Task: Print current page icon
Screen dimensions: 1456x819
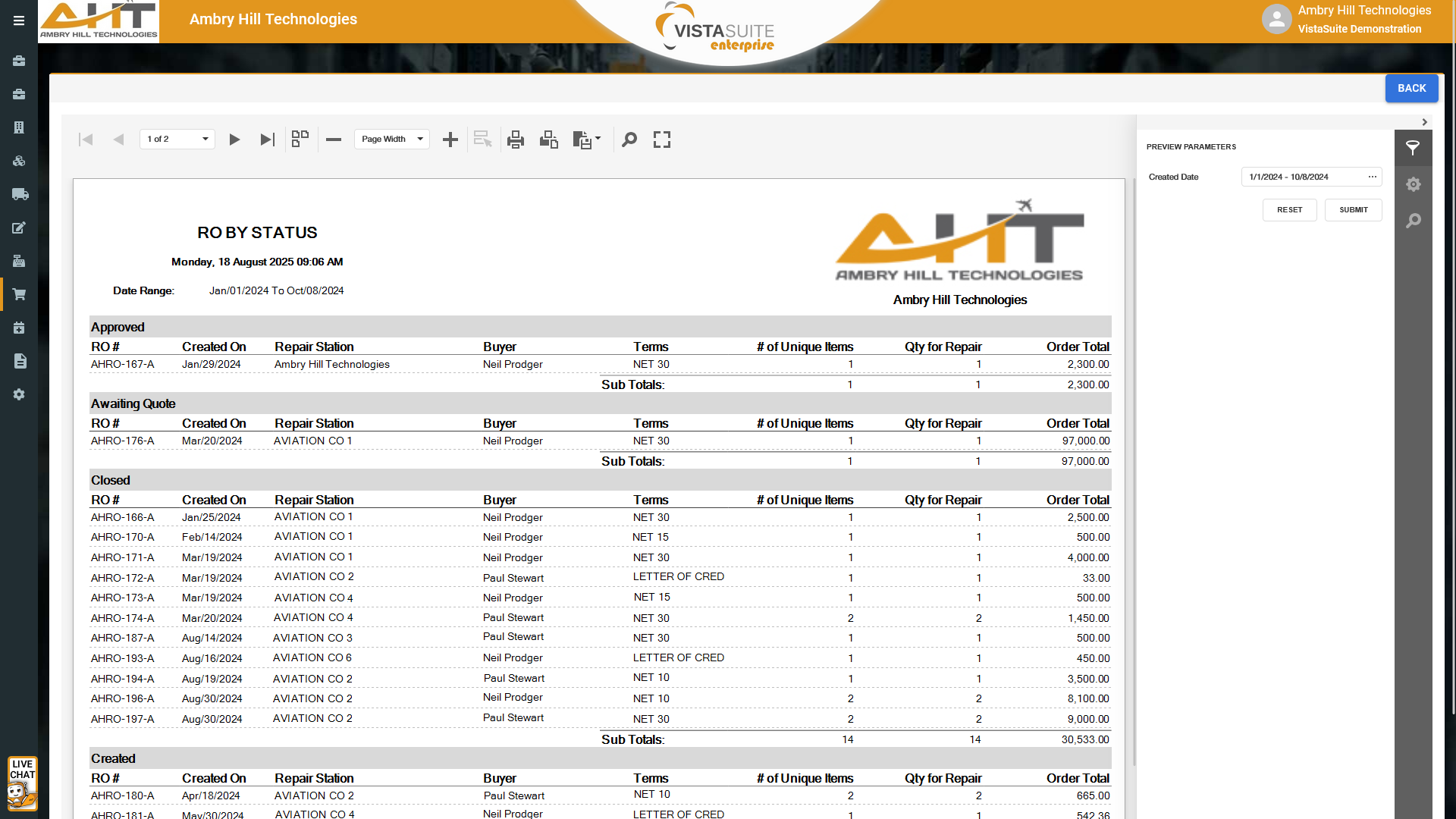Action: click(549, 140)
